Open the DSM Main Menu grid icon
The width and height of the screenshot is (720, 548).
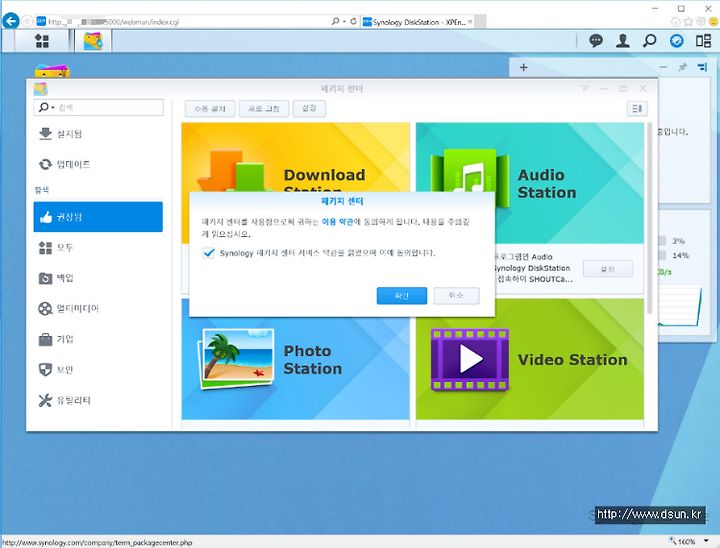(x=42, y=41)
